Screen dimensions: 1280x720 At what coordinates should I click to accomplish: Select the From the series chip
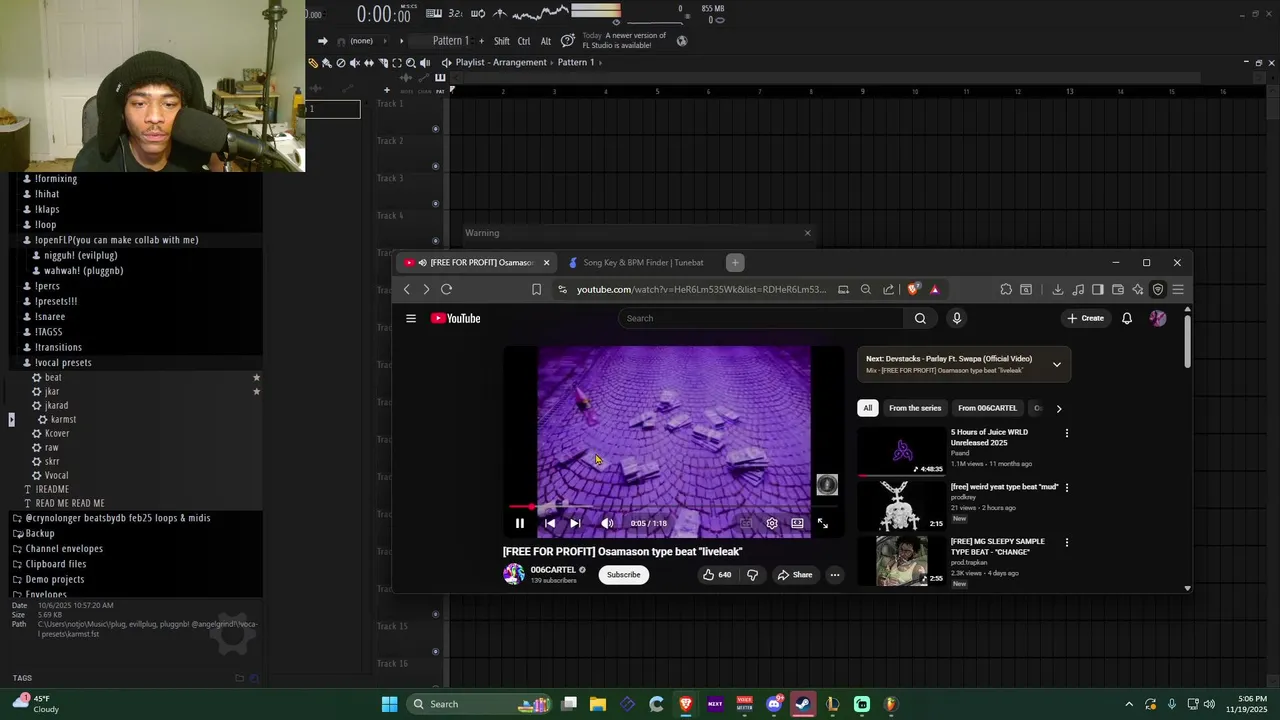pos(915,408)
